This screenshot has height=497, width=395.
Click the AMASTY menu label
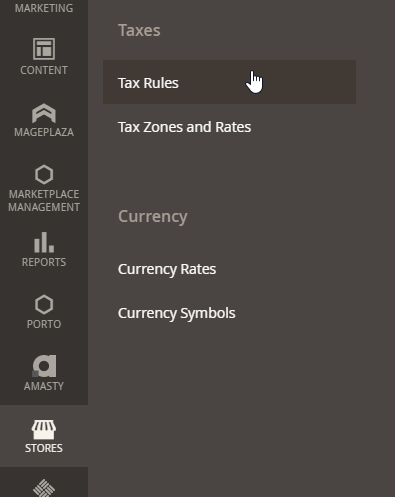coord(44,386)
